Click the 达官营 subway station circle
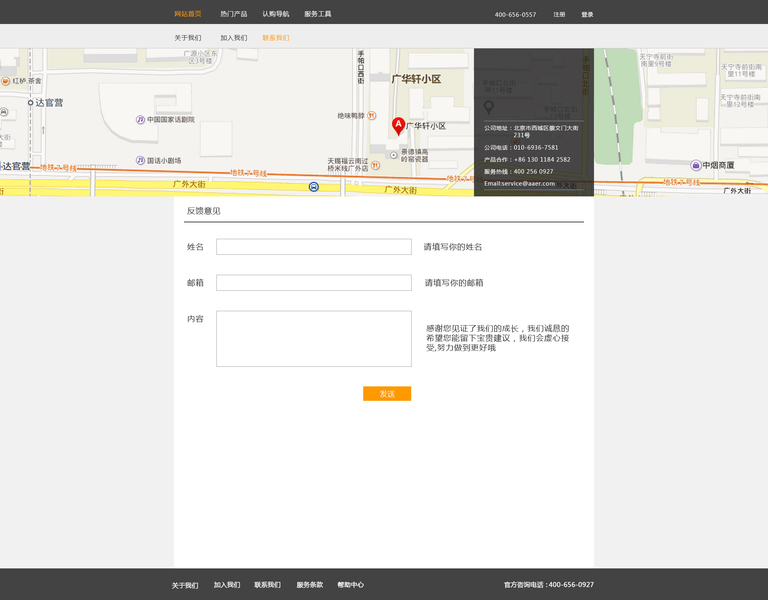The width and height of the screenshot is (768, 600). (x=30, y=102)
